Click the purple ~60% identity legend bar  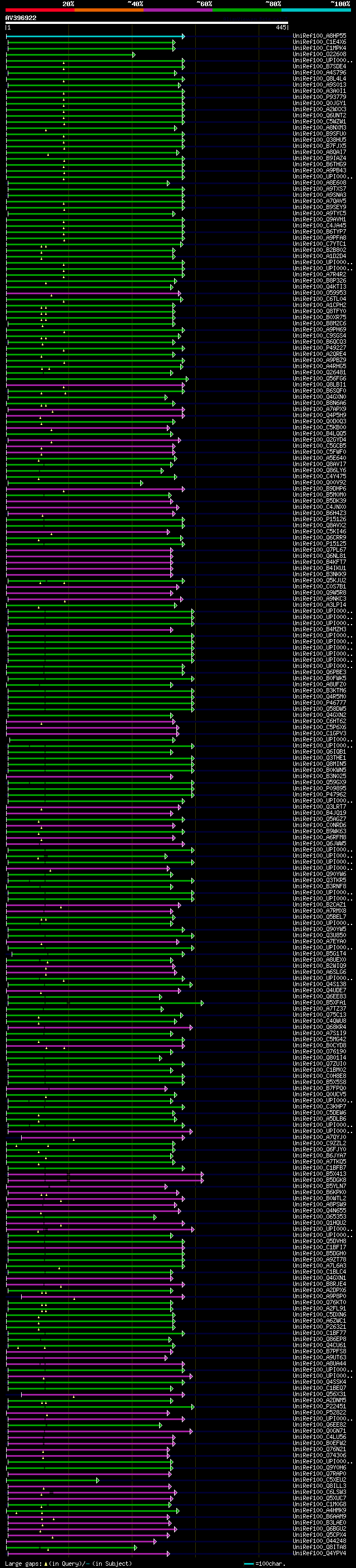tap(177, 10)
